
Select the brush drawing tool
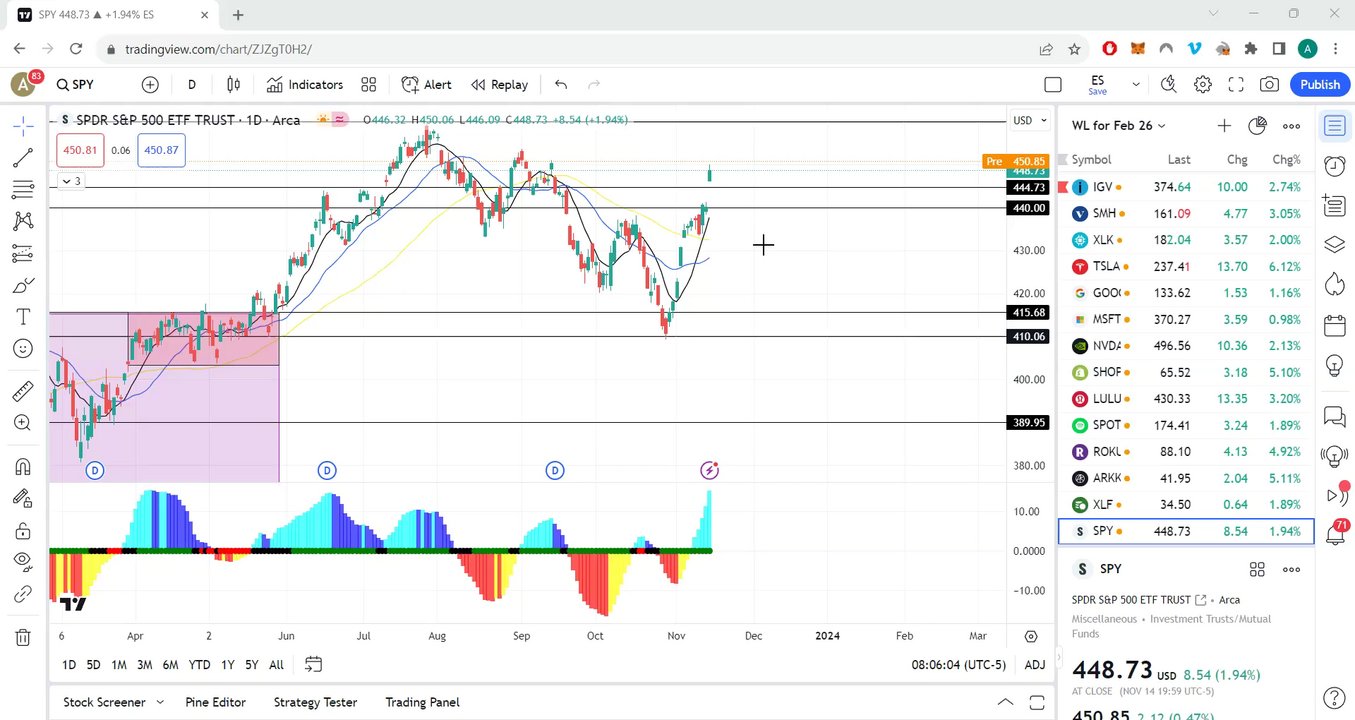coord(23,285)
